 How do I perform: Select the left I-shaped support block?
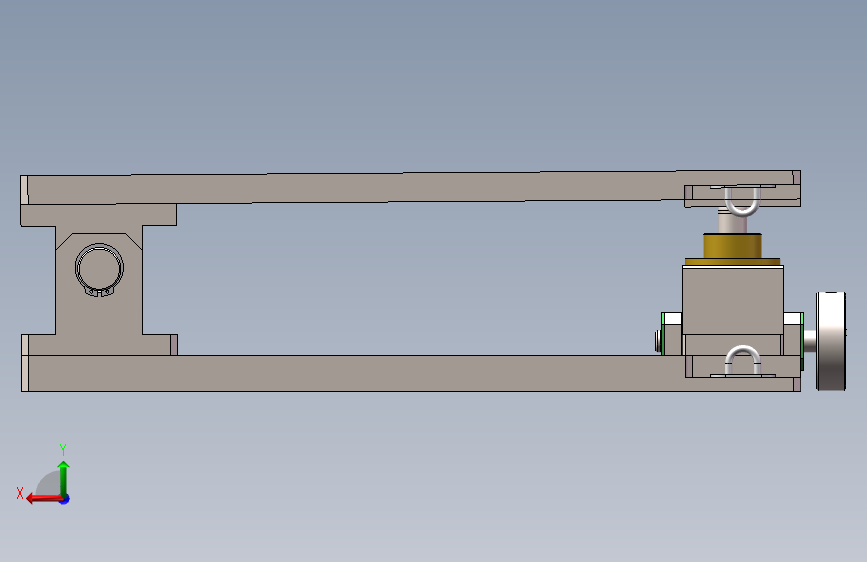tap(99, 279)
